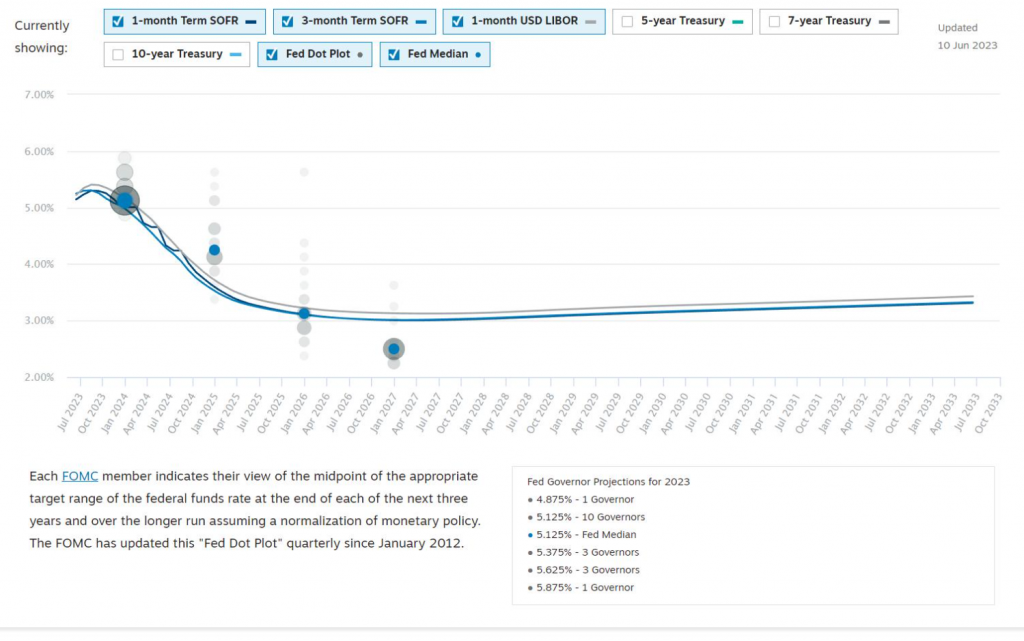Select blue Fed Median dot at Jan 2024

tap(124, 201)
